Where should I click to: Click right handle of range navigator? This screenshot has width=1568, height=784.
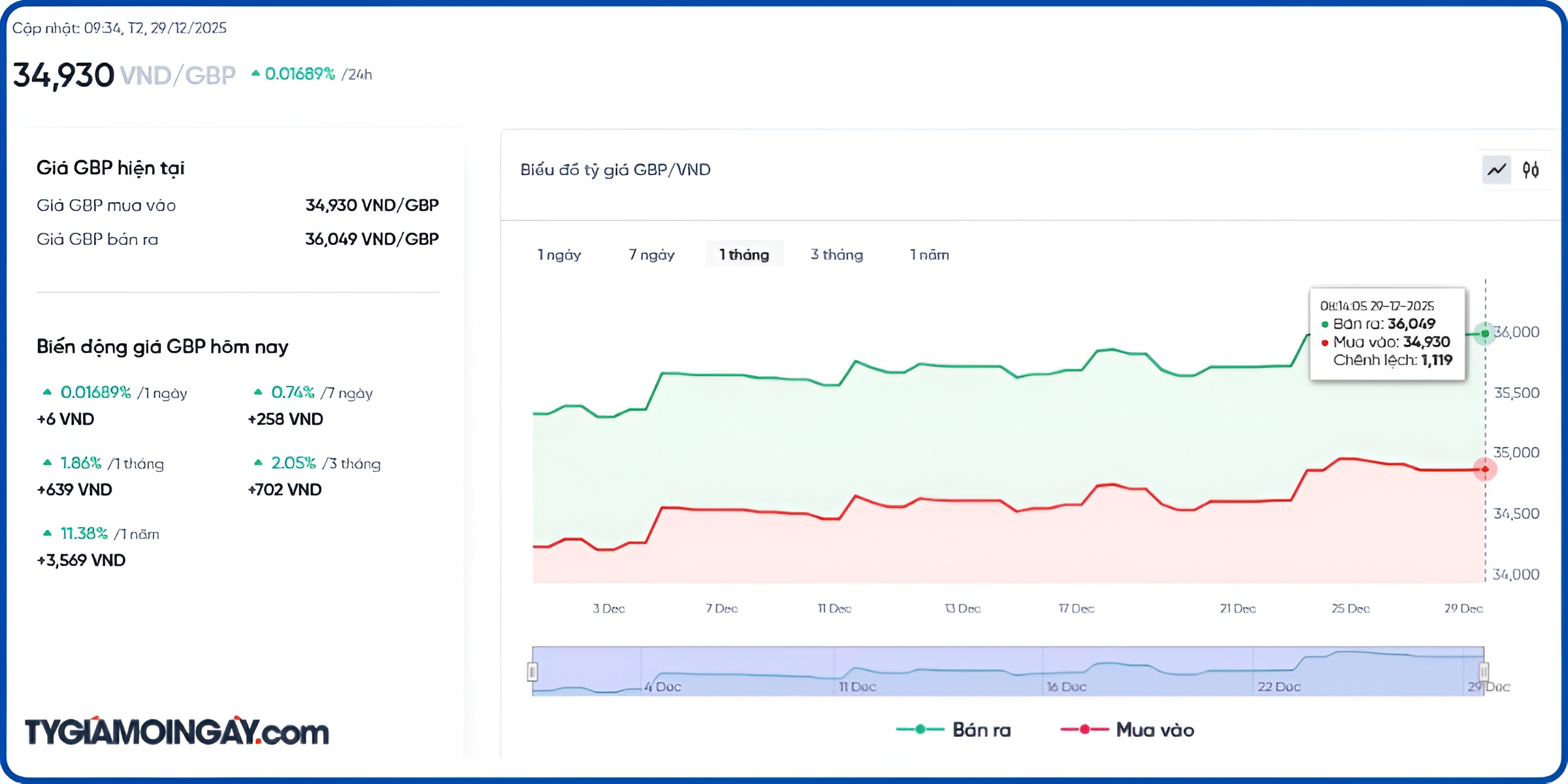click(x=1484, y=672)
